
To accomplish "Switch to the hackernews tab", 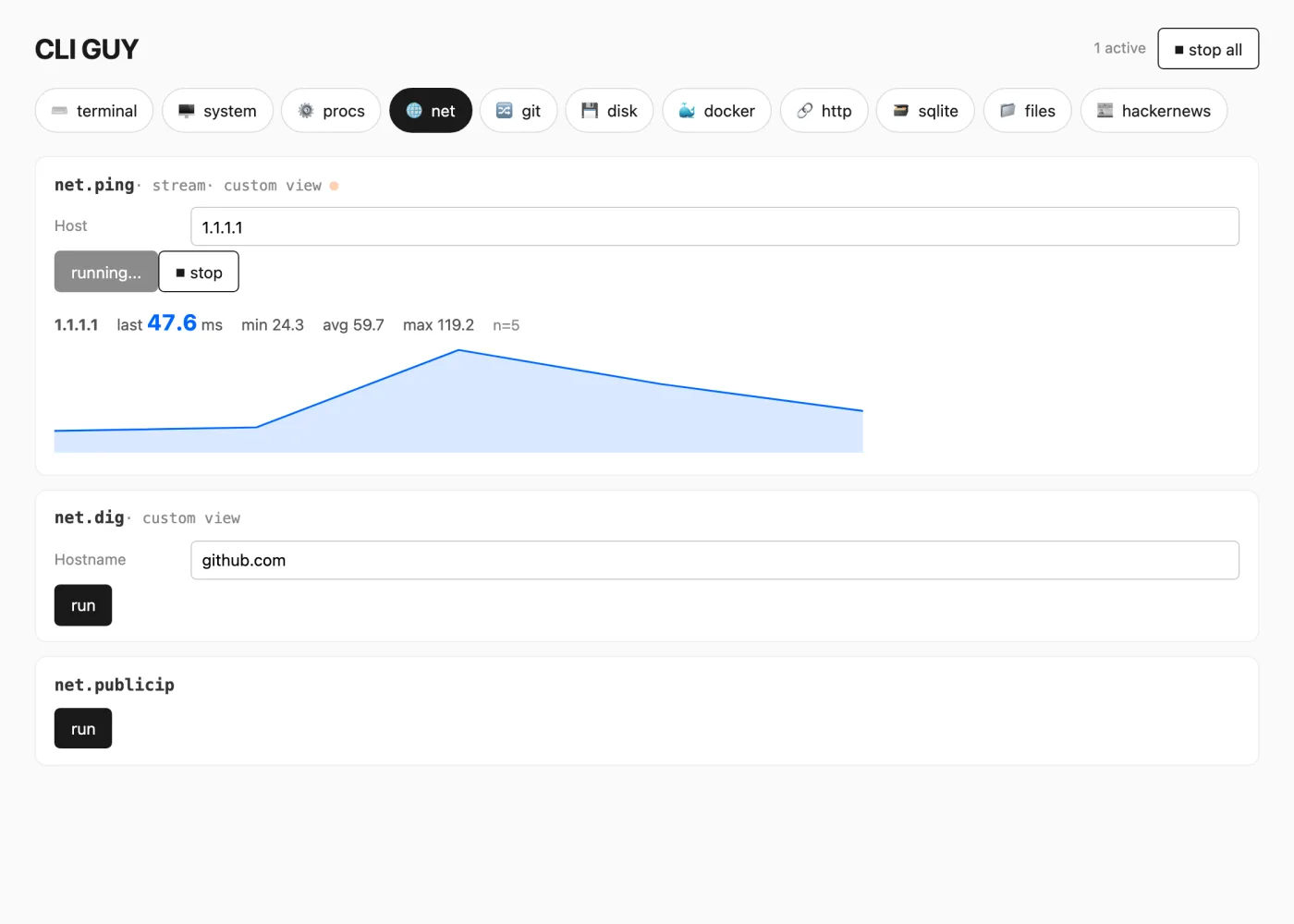I will 1154,111.
